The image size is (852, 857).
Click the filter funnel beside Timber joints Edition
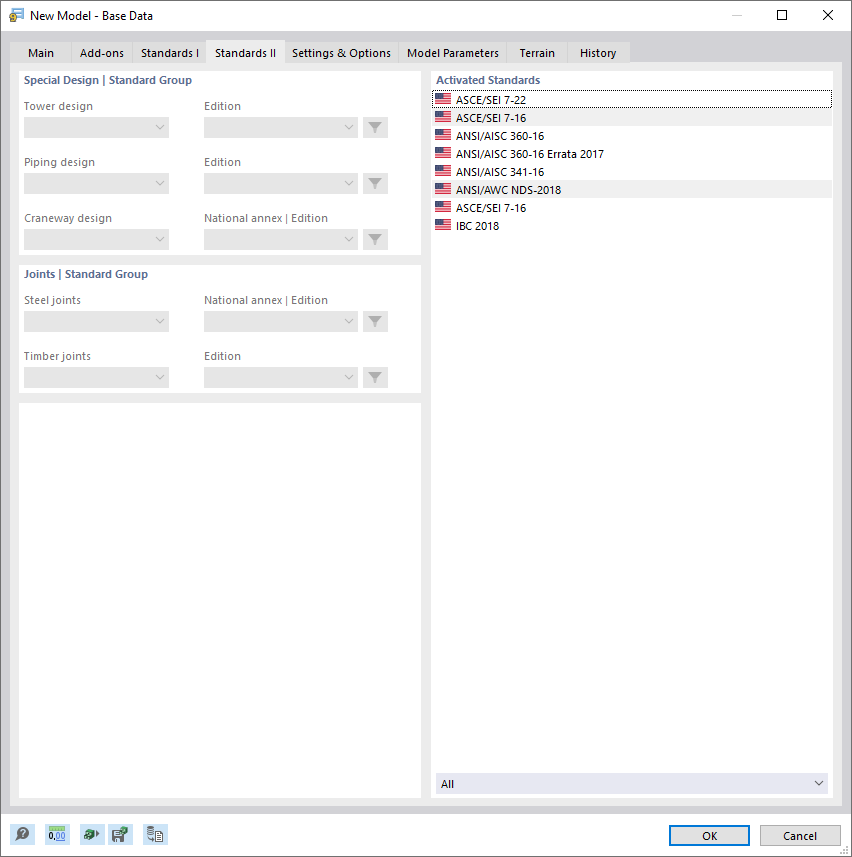point(375,377)
